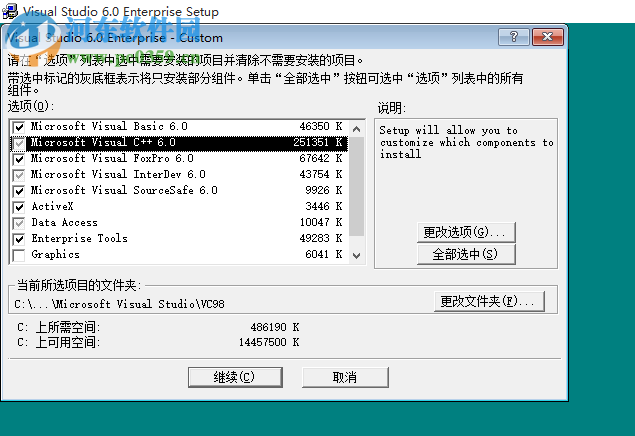
Task: Click the 更改文件夹(F)... button
Action: [x=489, y=301]
